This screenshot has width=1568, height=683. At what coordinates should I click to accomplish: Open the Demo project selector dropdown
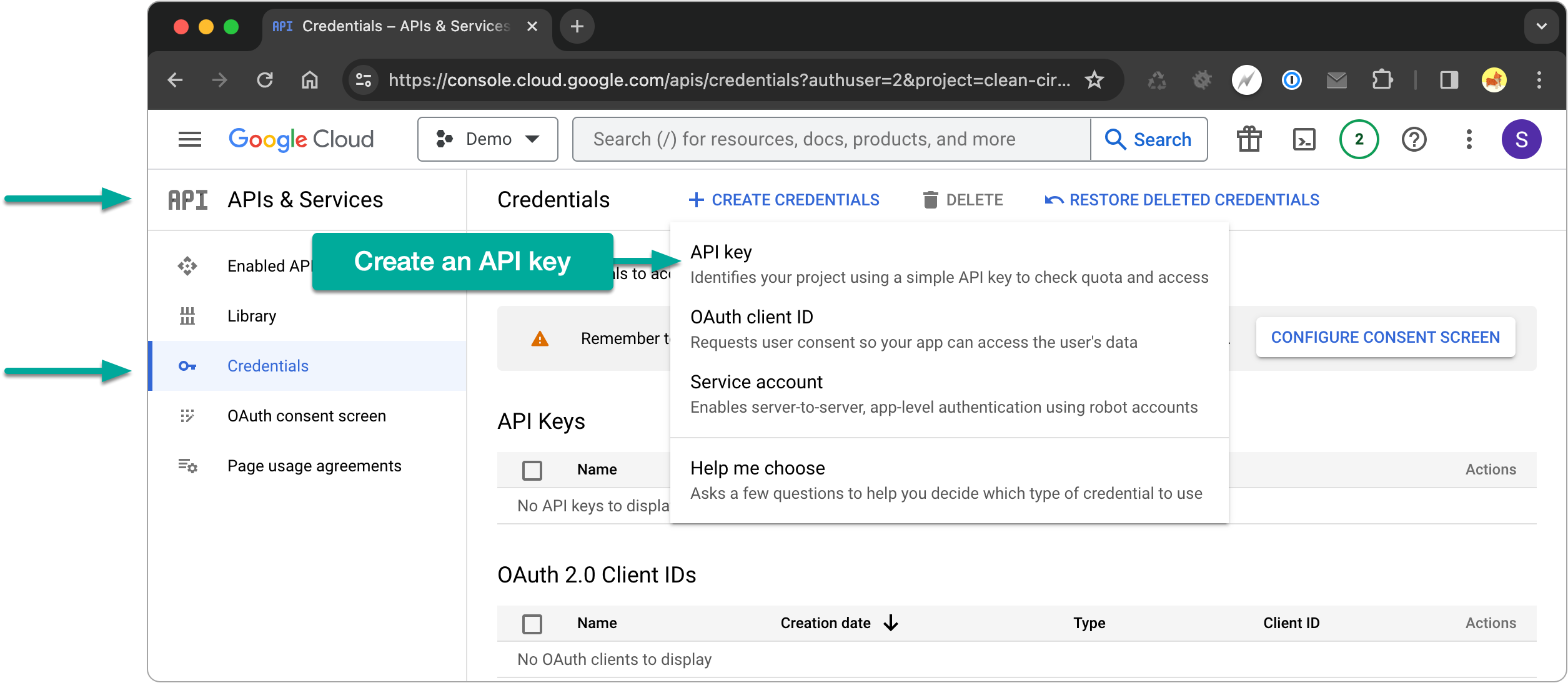[x=487, y=139]
